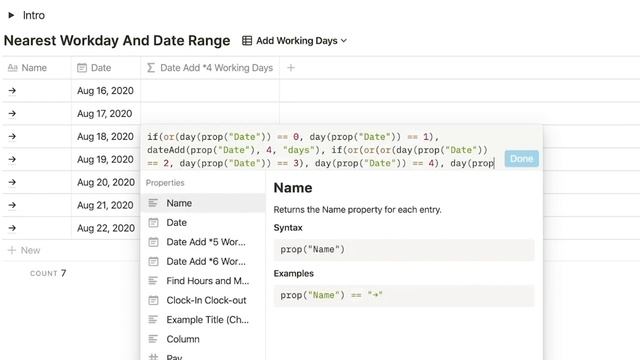Select the Date property in list
This screenshot has height=360, width=640.
(x=203, y=222)
